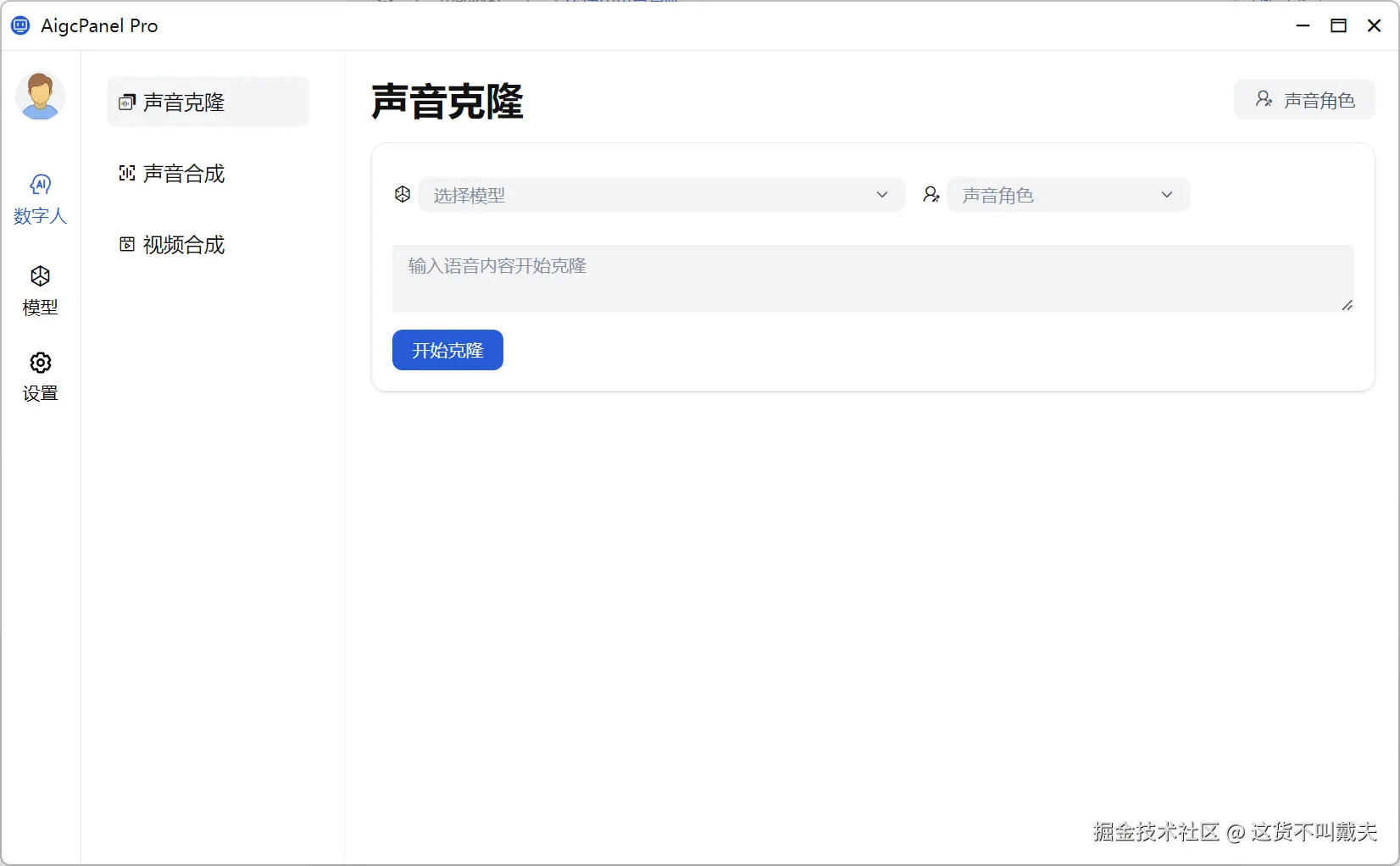Open the 声音角色 dropdown selector
1400x866 pixels.
pyautogui.click(x=1068, y=195)
